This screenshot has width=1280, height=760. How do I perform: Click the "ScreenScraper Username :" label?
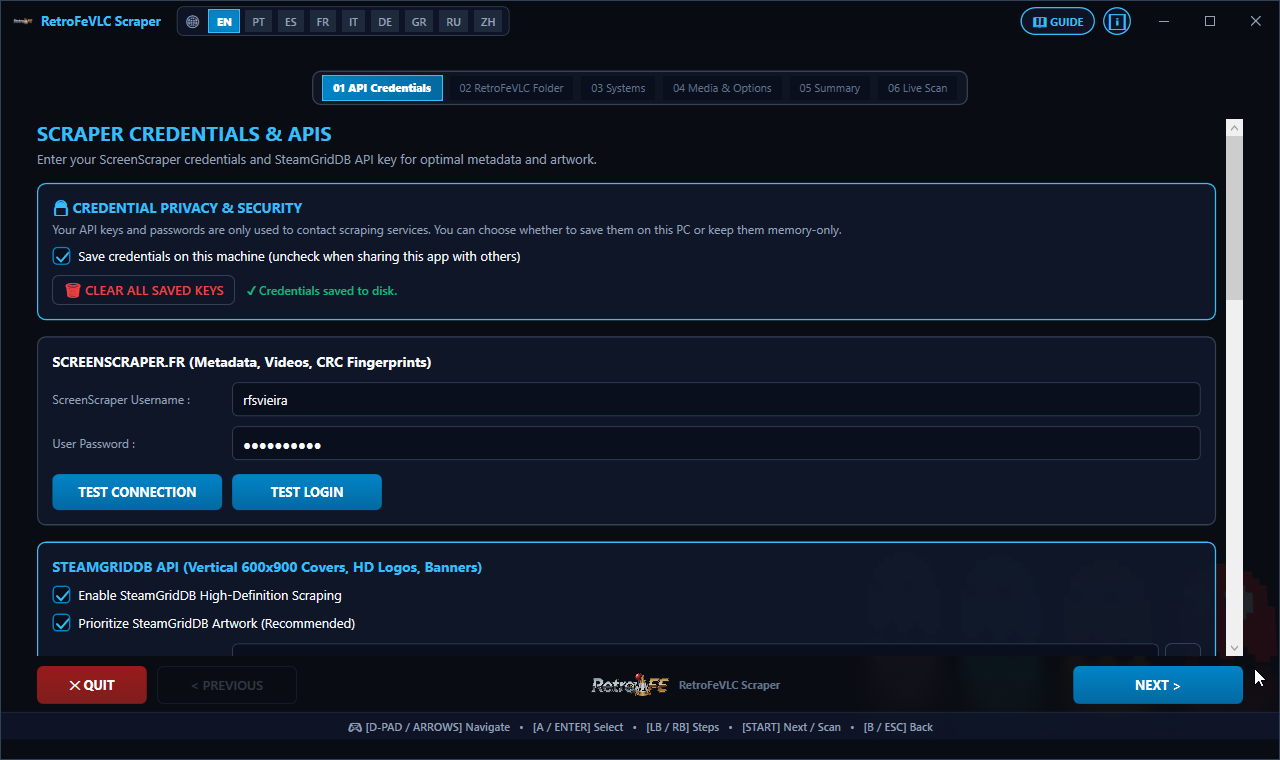tap(121, 400)
